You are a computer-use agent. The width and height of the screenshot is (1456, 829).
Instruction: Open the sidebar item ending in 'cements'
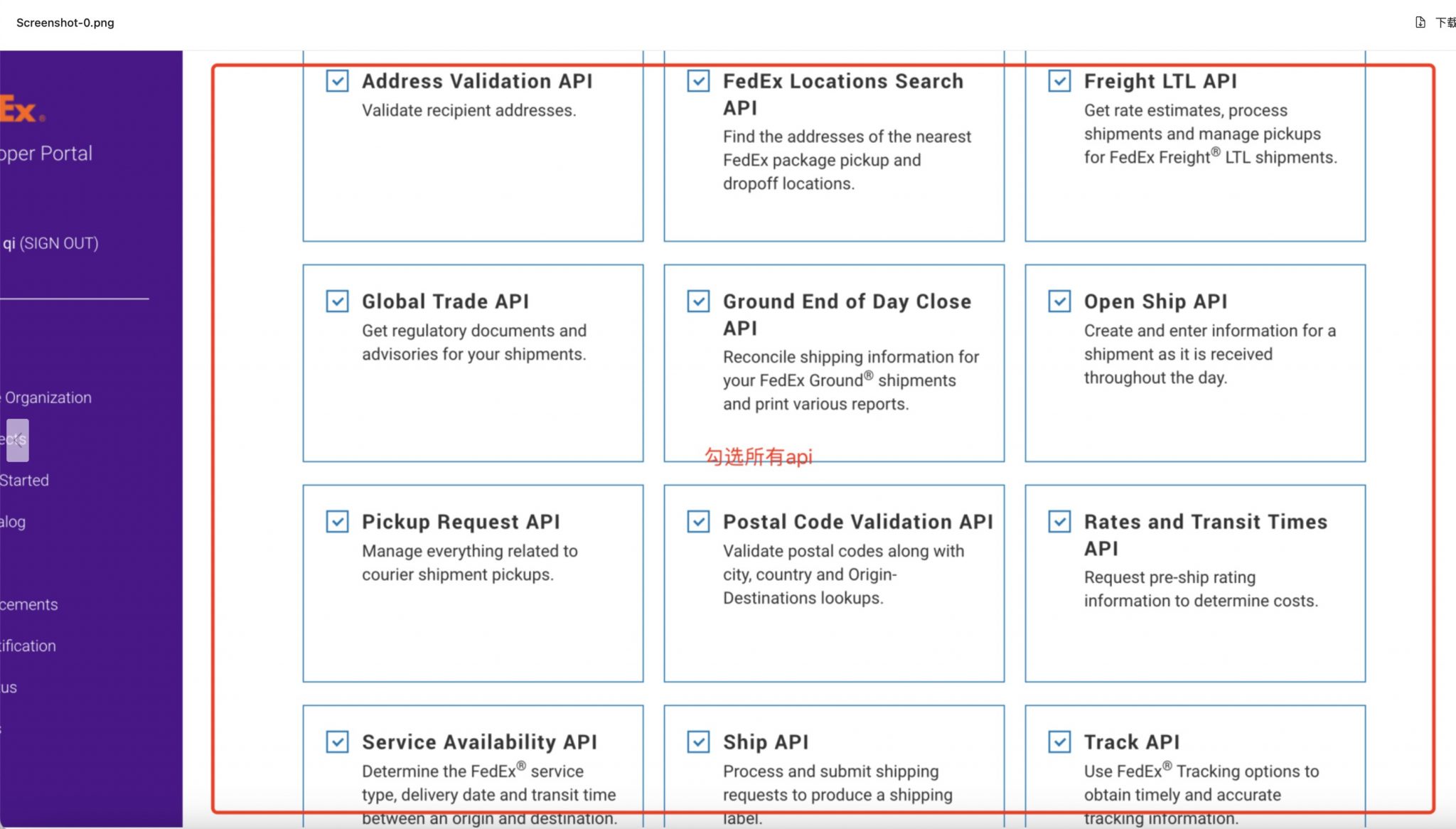pyautogui.click(x=28, y=604)
